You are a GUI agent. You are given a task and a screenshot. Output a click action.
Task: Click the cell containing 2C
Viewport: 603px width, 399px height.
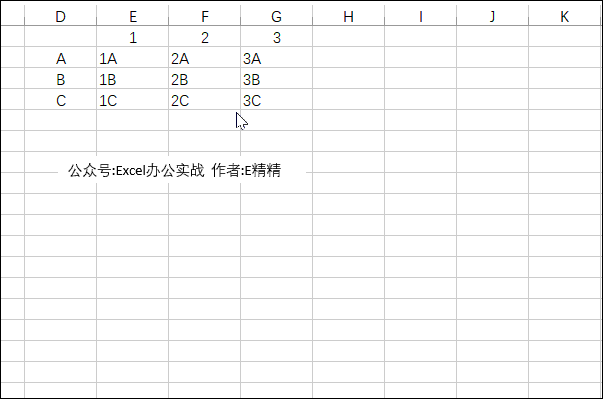coord(204,100)
